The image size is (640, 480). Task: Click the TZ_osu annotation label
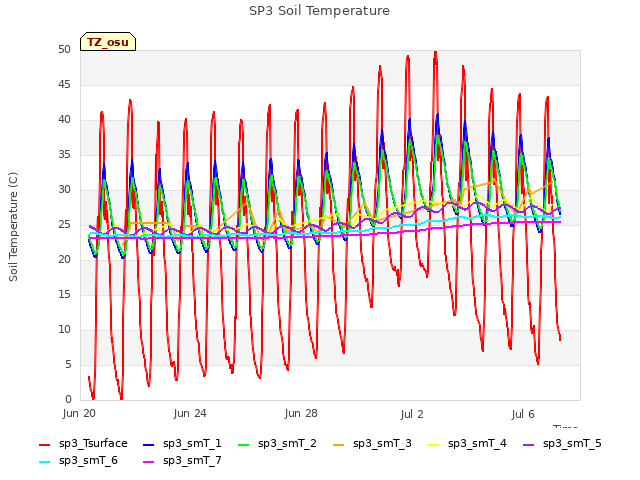[108, 42]
